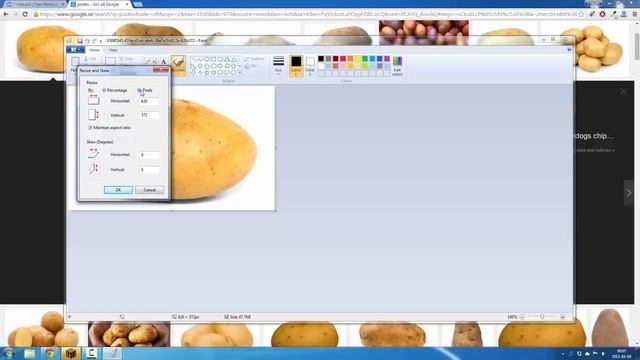Pick the Cloud callout shape
This screenshot has width=640, height=360.
coord(233,73)
